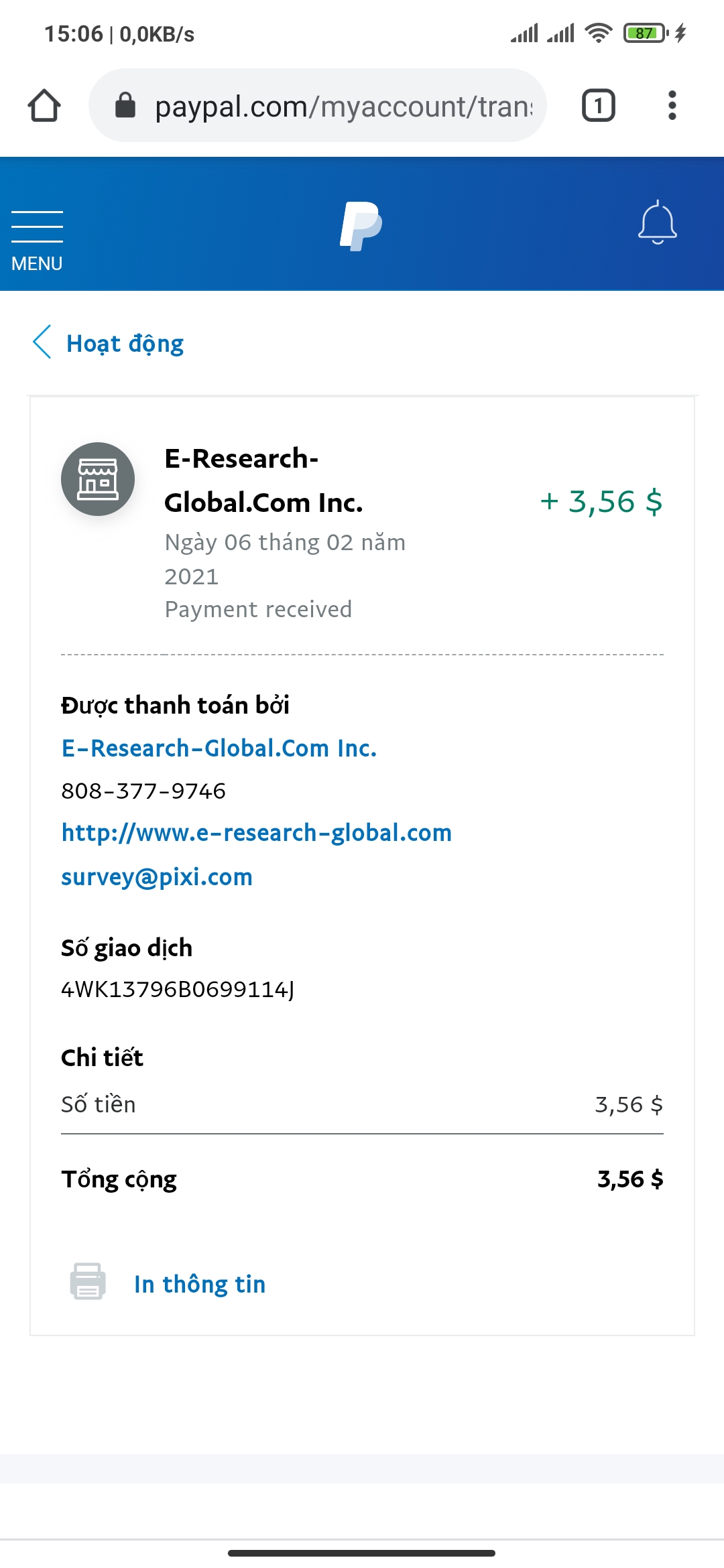Tap the browser home icon
The image size is (724, 1568).
[x=44, y=106]
